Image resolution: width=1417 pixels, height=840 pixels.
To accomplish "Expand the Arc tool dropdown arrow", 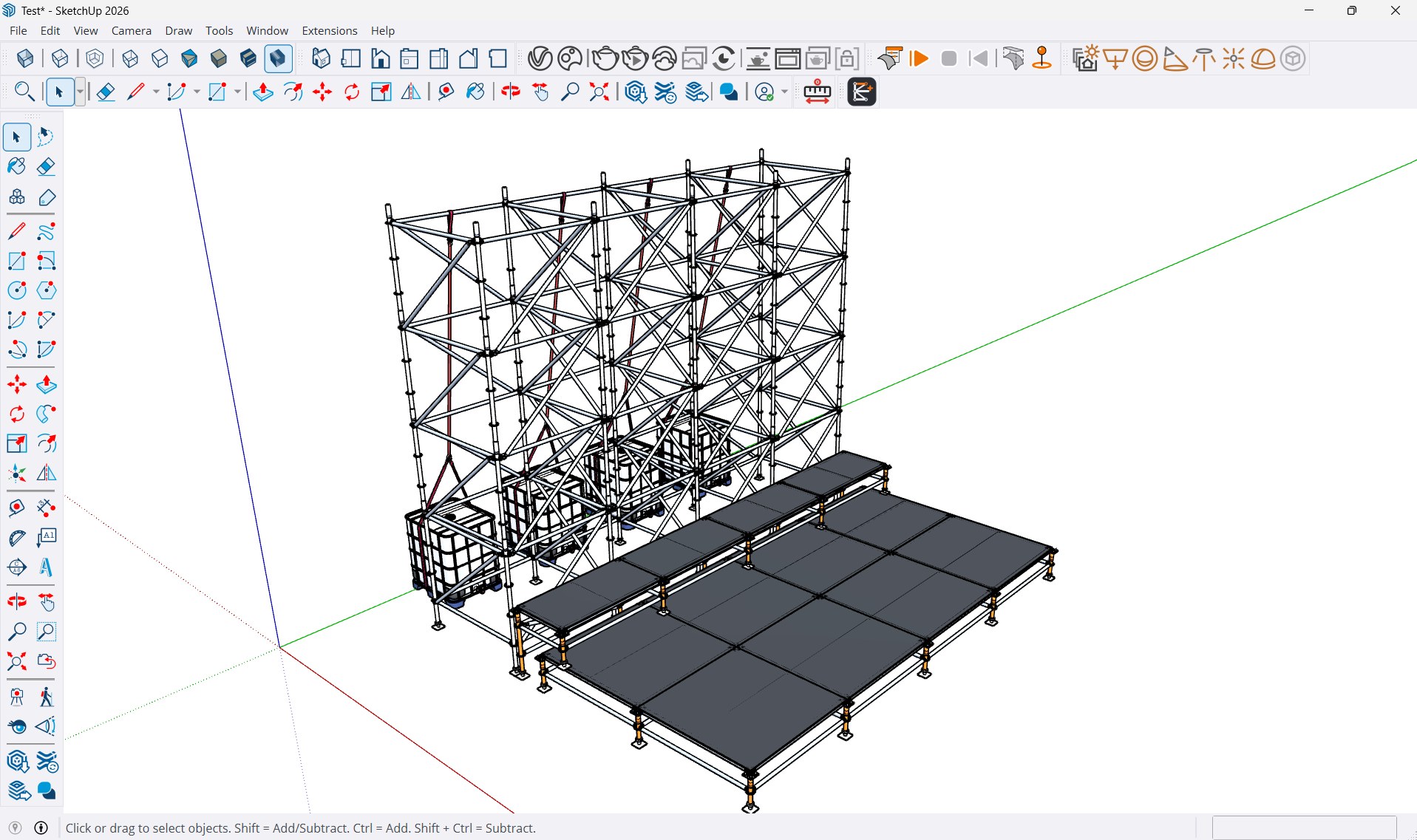I will coord(197,92).
